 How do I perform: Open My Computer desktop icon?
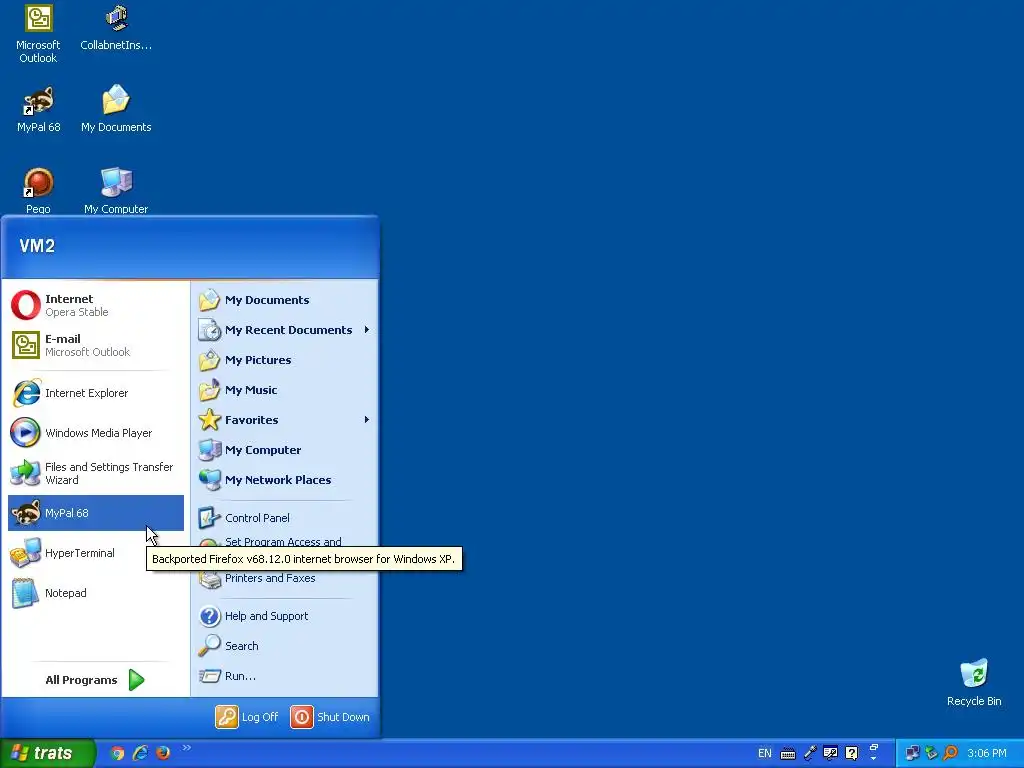pos(116,191)
